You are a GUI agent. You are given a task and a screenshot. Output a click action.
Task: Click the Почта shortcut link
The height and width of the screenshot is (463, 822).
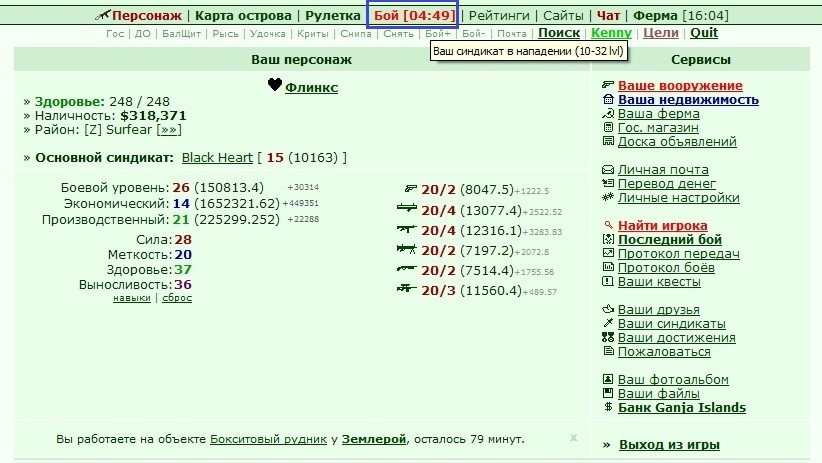click(512, 34)
